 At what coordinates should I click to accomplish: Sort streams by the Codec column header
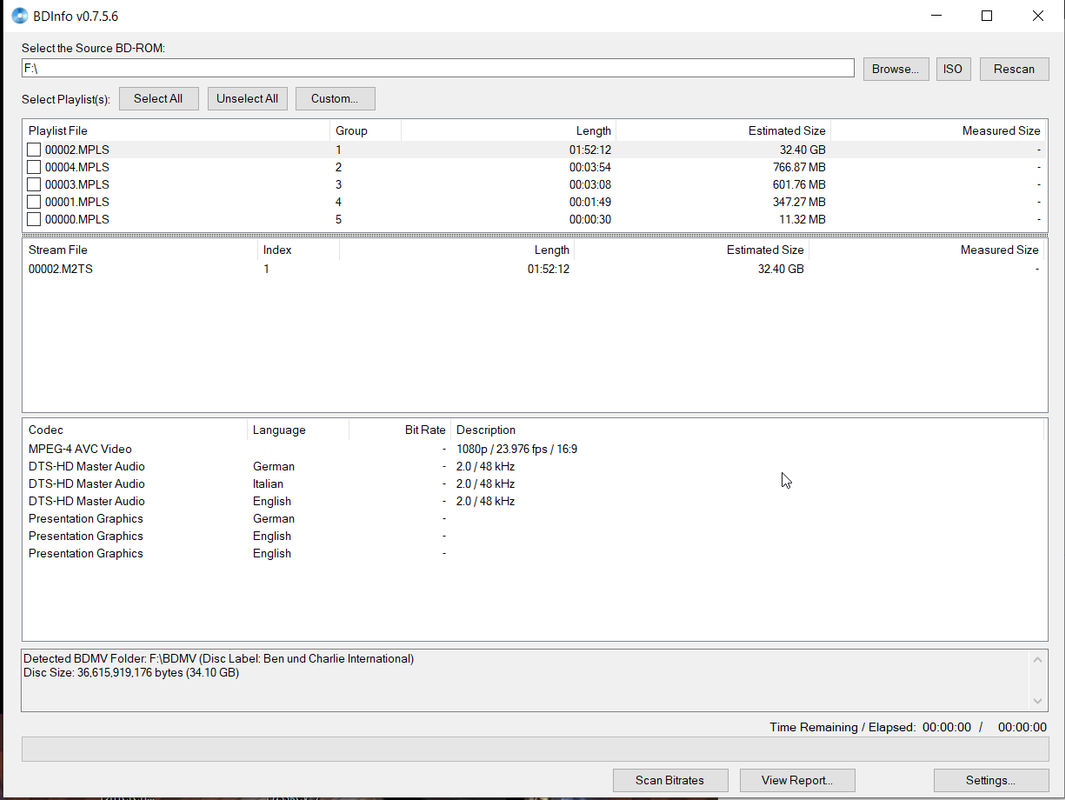[x=135, y=430]
